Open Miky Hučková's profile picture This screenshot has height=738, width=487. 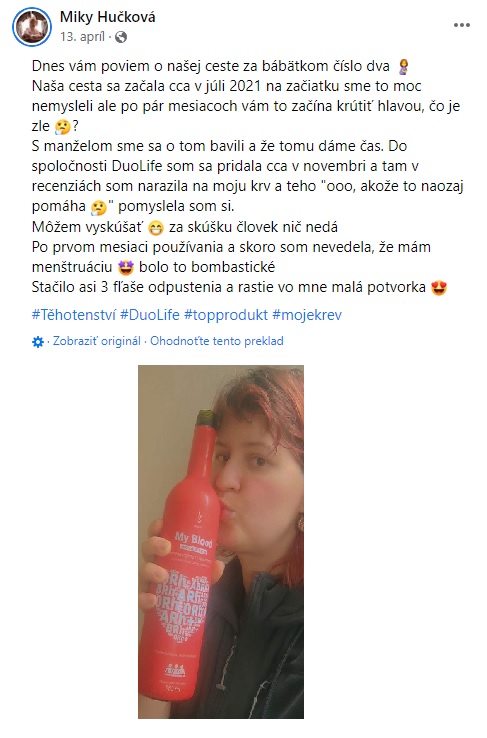[32, 27]
